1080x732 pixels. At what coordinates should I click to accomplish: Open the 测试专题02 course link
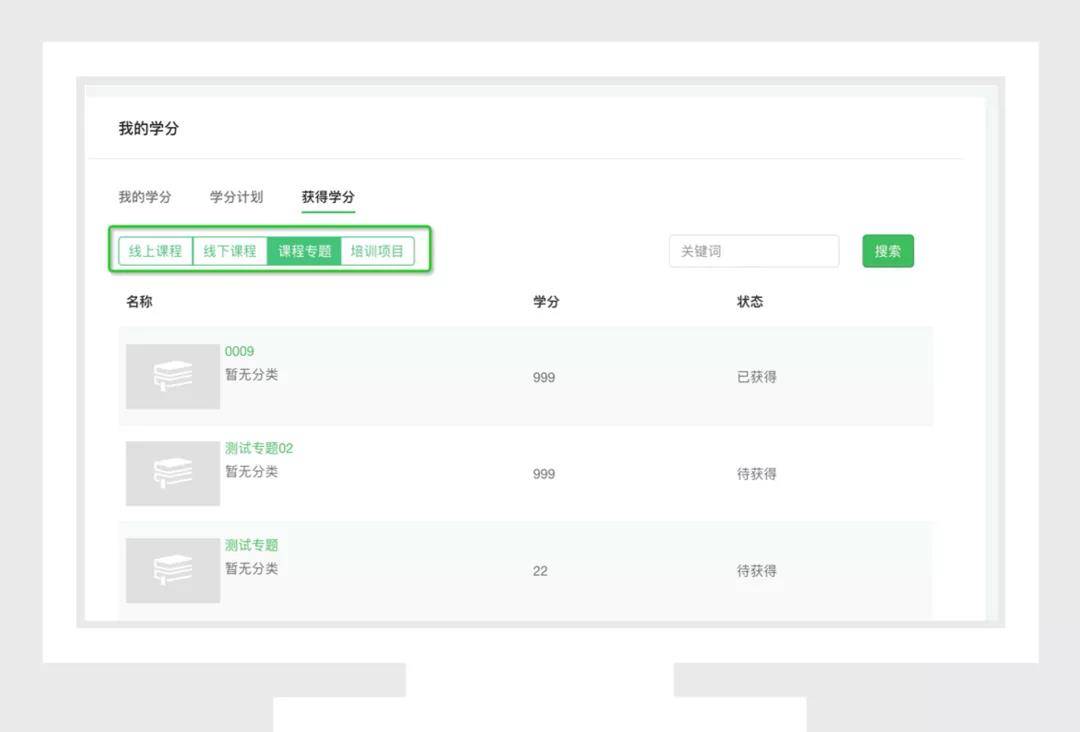pos(257,448)
